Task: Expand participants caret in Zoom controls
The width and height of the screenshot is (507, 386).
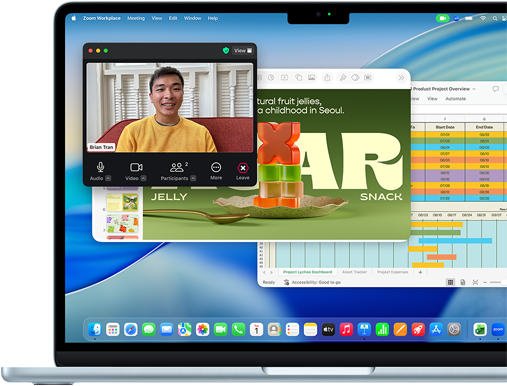Action: pyautogui.click(x=193, y=178)
